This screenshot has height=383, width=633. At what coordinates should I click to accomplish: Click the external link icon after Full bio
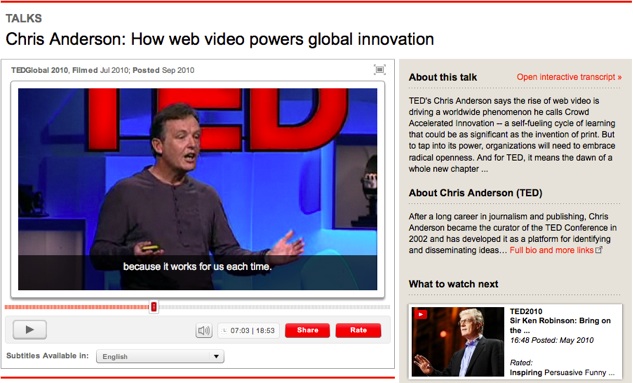coord(599,250)
